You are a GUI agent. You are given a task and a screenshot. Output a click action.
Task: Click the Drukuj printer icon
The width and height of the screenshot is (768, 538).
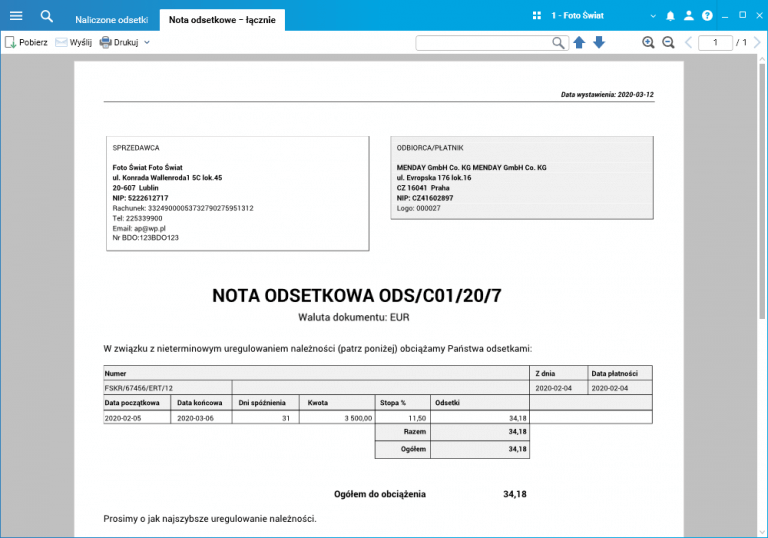105,43
